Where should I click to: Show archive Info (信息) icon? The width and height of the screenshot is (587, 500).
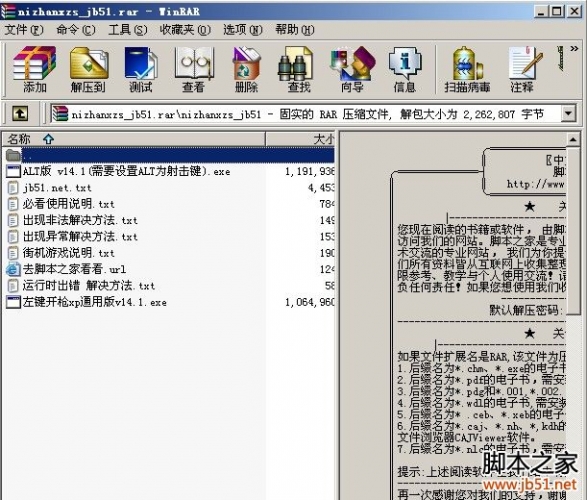pyautogui.click(x=405, y=69)
